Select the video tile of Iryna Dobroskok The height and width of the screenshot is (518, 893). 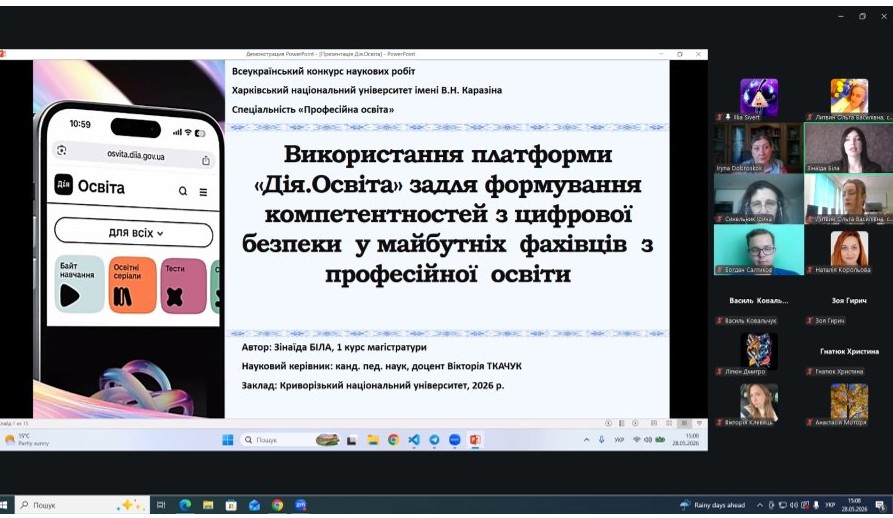(758, 148)
